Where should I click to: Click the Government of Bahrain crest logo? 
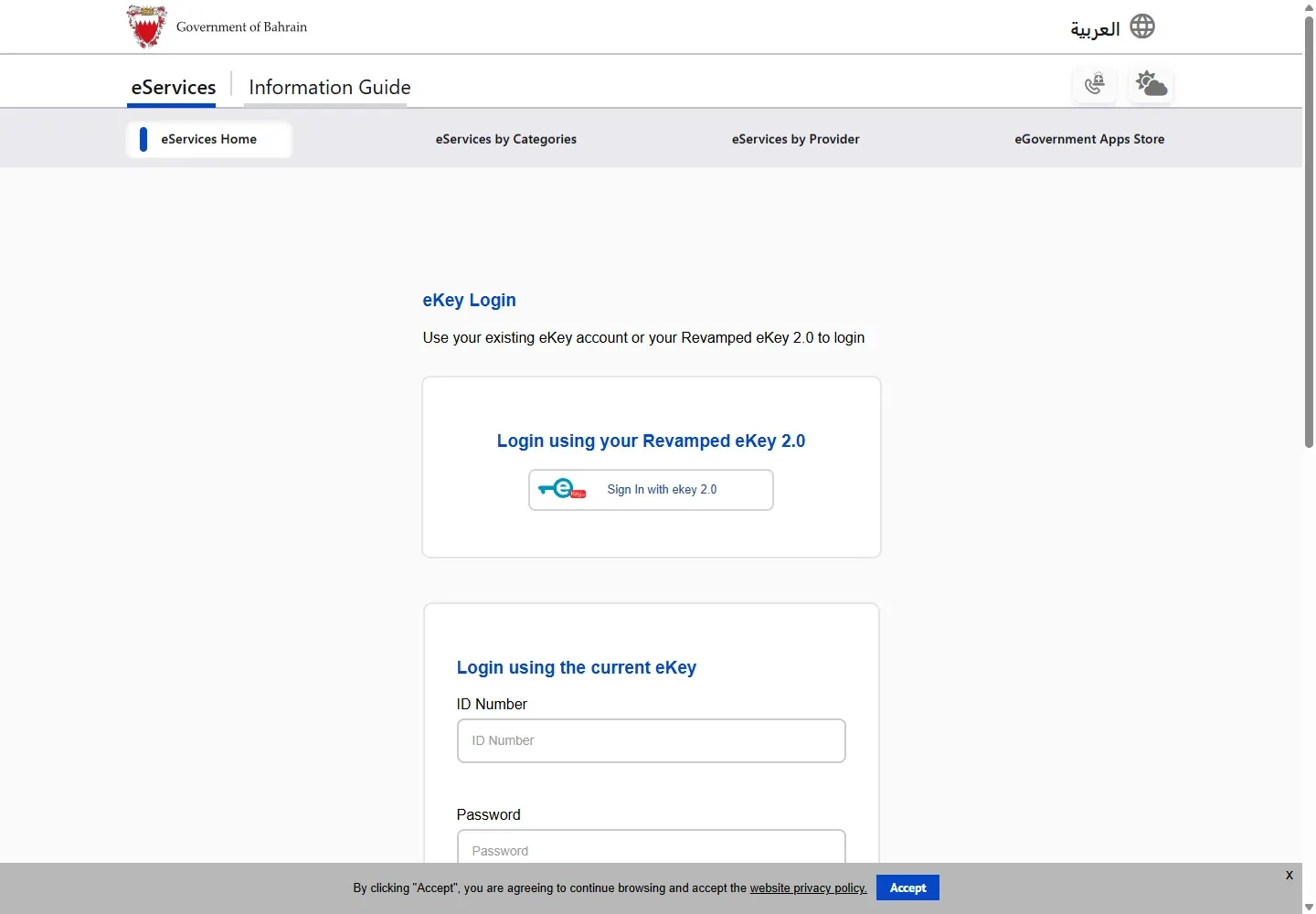click(x=146, y=27)
